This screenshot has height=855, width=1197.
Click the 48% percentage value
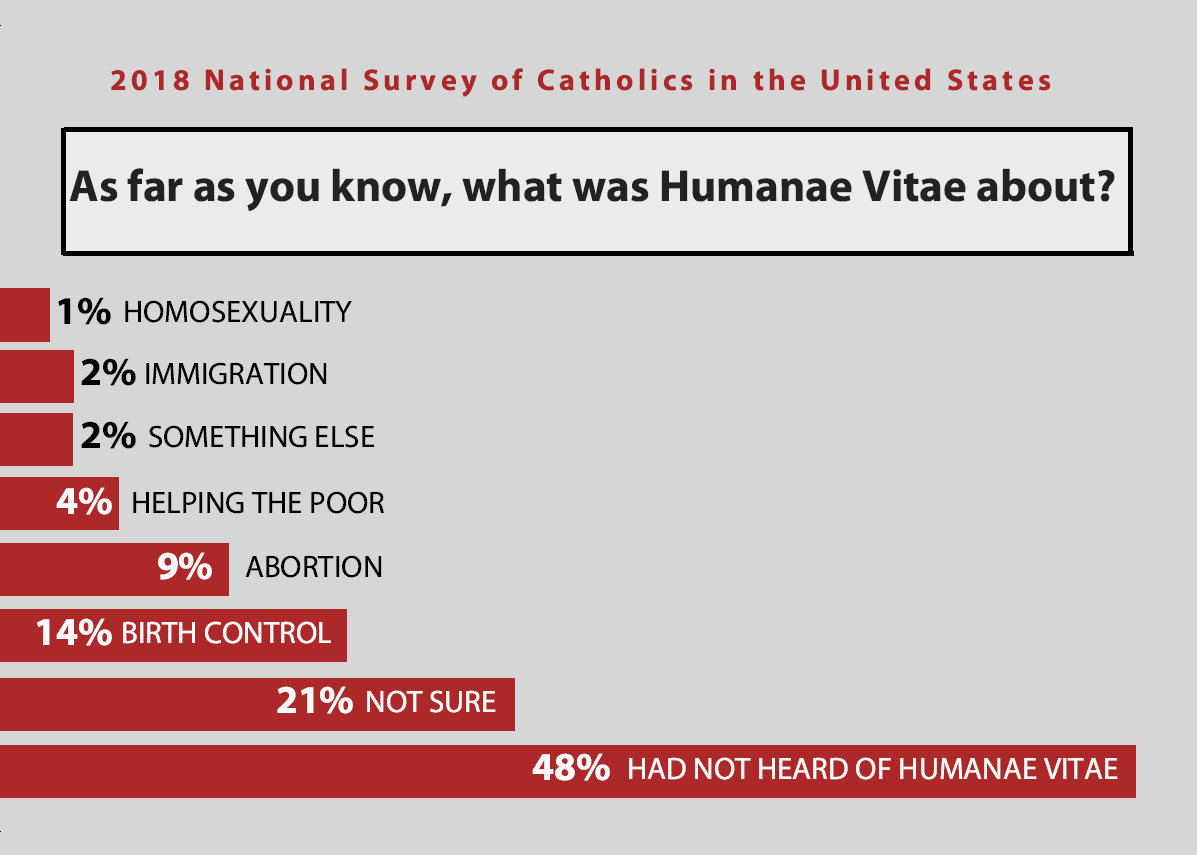click(x=570, y=770)
